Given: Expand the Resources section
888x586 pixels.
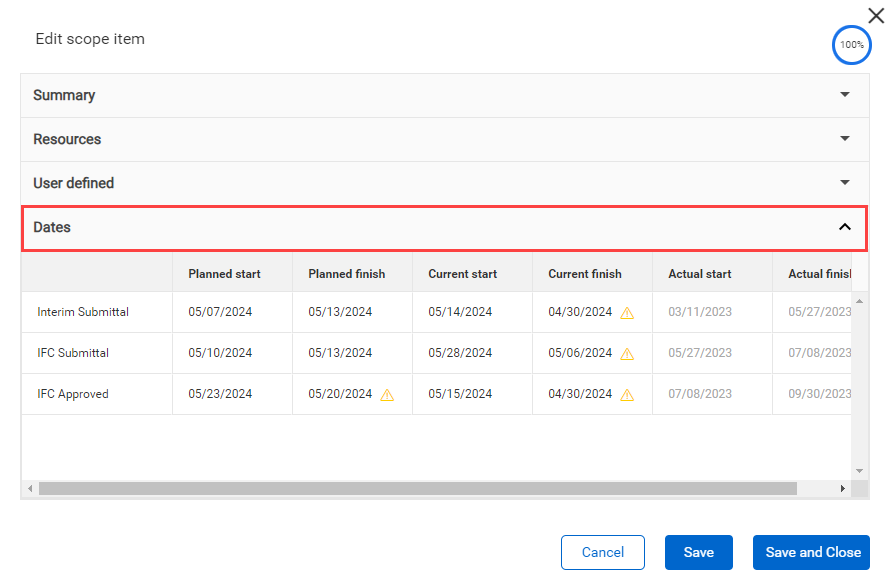Looking at the screenshot, I should point(445,139).
